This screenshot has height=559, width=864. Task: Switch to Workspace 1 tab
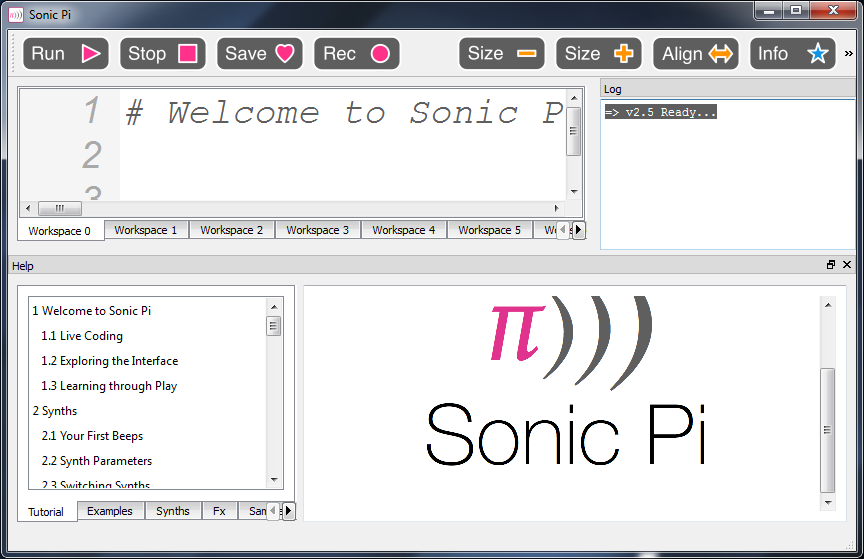pyautogui.click(x=146, y=230)
